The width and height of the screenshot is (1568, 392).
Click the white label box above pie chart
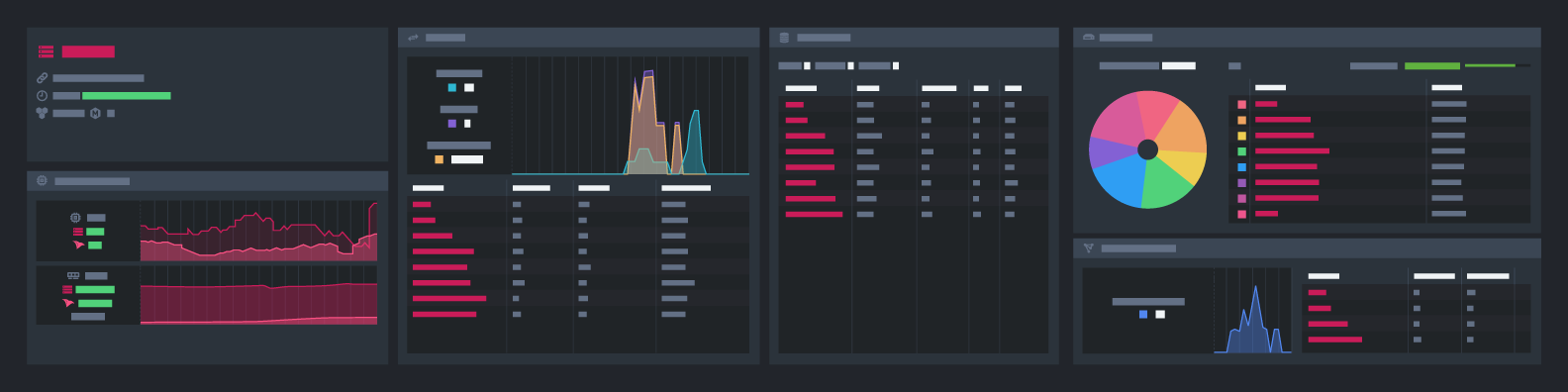pos(1178,66)
